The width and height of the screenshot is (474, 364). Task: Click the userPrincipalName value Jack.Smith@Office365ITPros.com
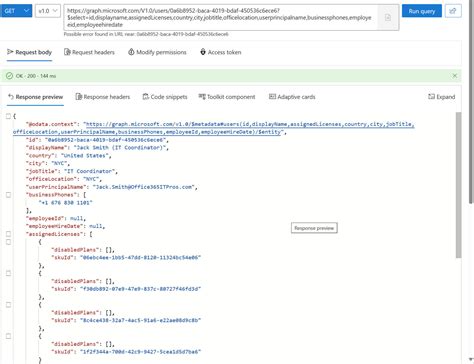click(x=144, y=187)
